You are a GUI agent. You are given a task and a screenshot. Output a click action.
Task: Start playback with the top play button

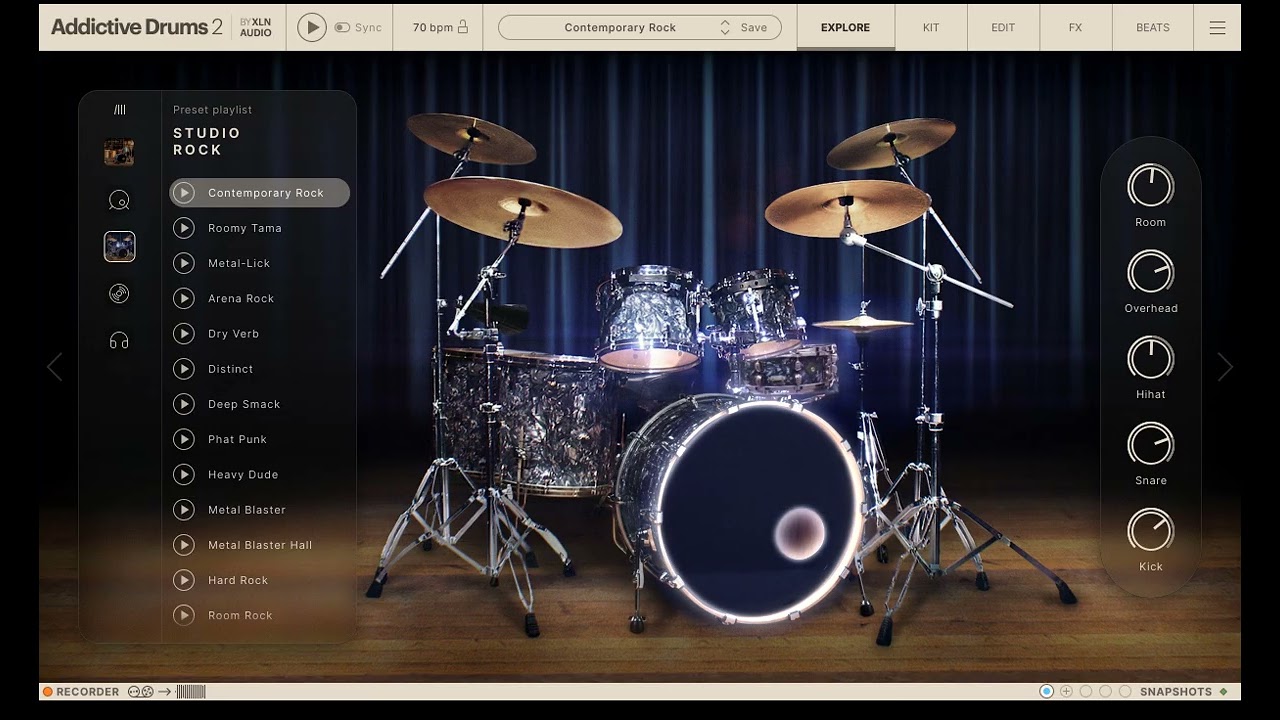[x=312, y=28]
